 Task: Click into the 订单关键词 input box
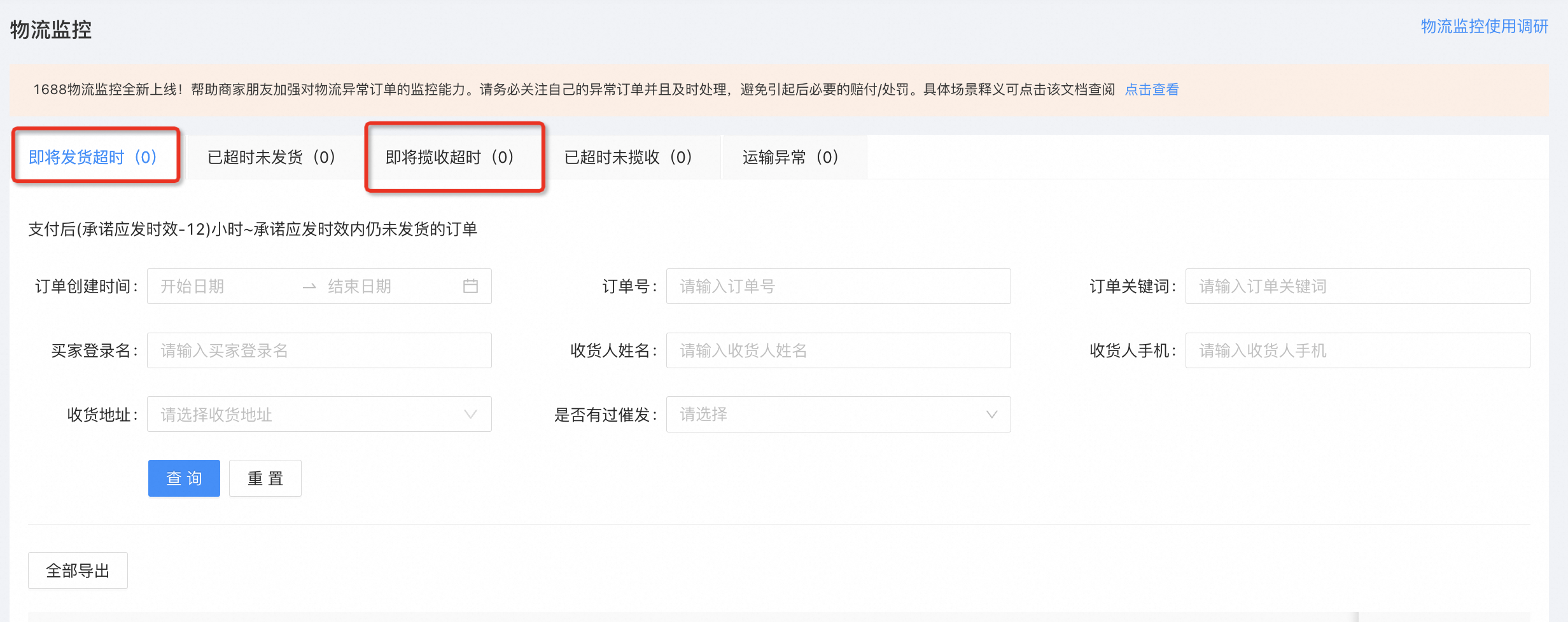tap(1357, 286)
